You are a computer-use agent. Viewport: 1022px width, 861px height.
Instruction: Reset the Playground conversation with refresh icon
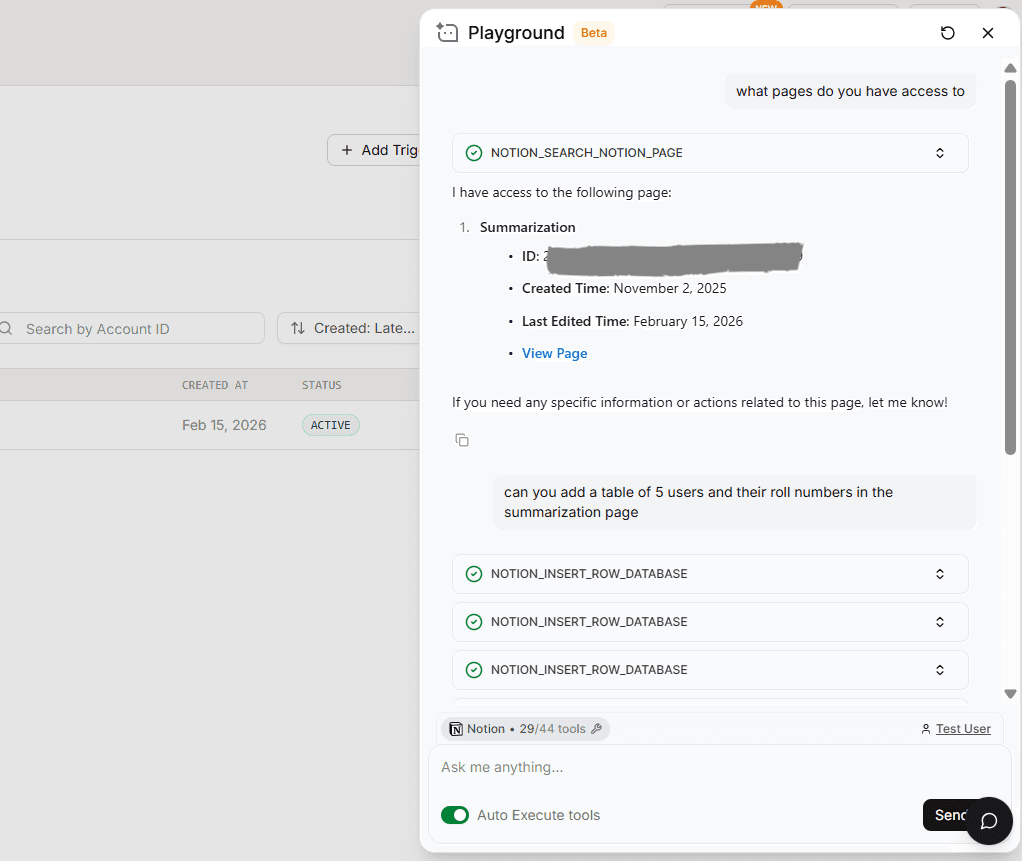tap(948, 33)
